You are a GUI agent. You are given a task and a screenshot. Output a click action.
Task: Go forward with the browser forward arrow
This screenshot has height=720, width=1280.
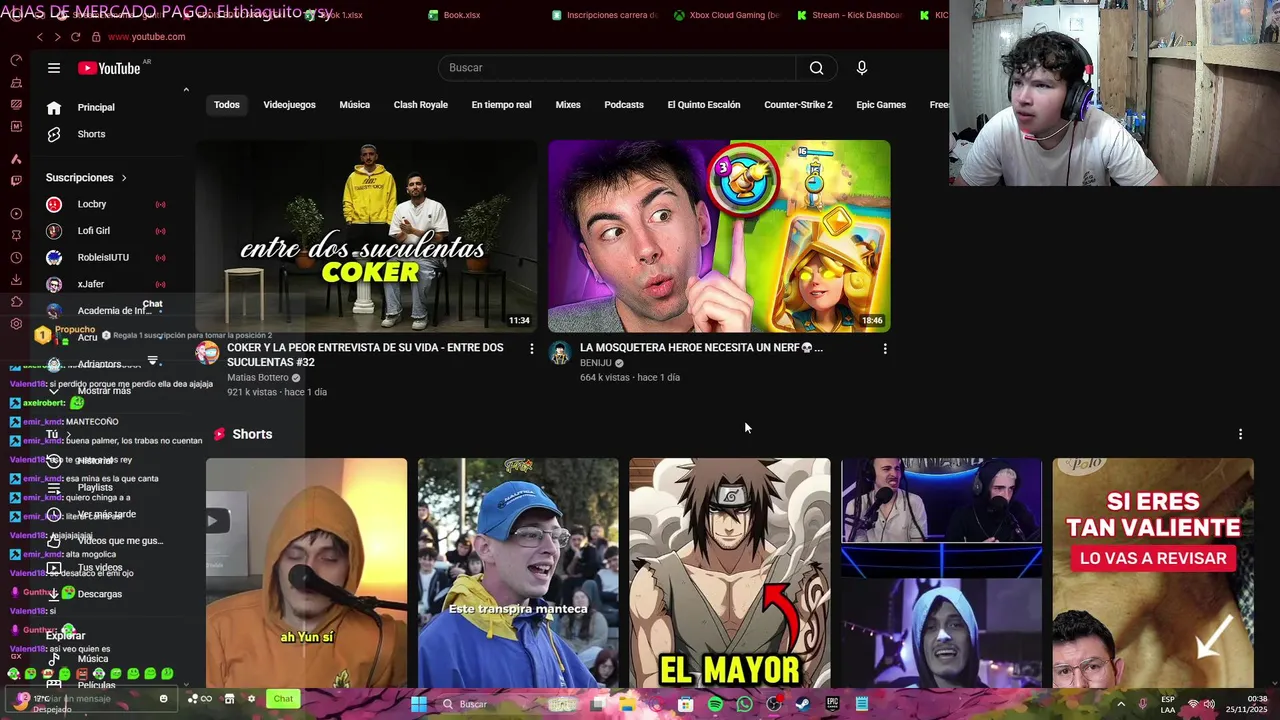(57, 37)
